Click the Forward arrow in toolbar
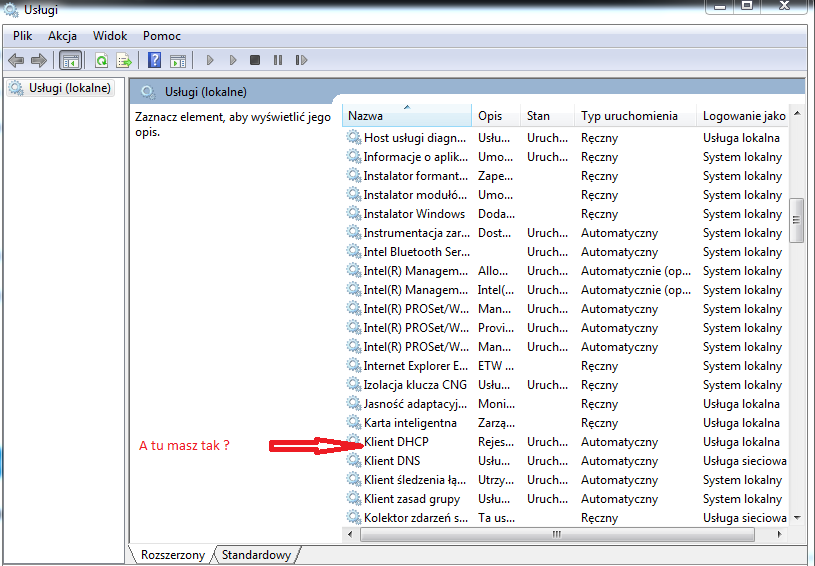This screenshot has height=566, width=815. coord(39,60)
